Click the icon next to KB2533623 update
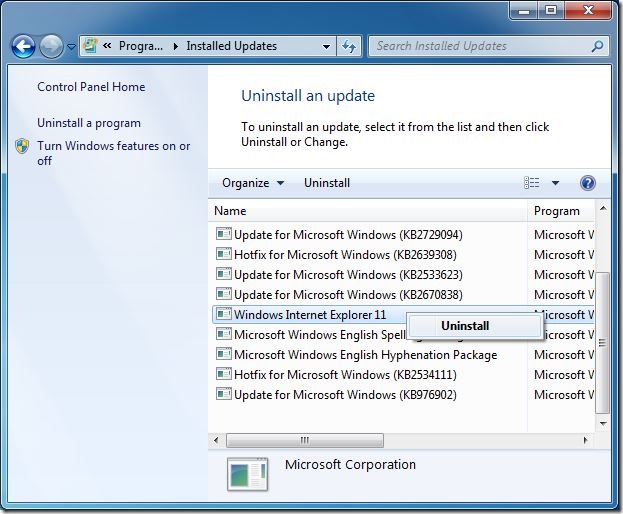 click(224, 273)
